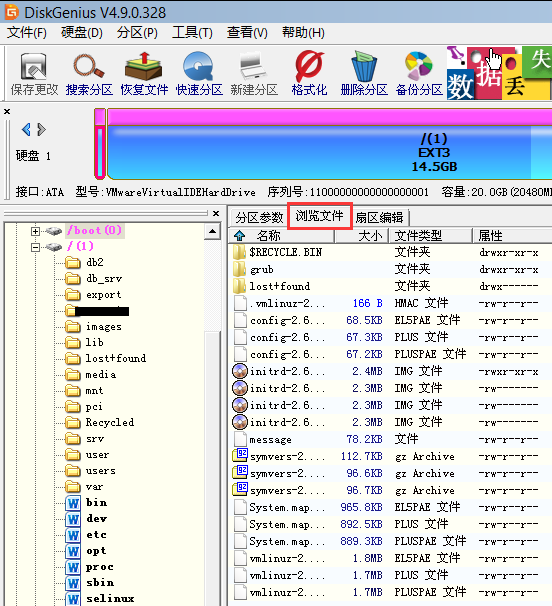Collapse the /(1) partition node
The image size is (552, 606).
35,247
